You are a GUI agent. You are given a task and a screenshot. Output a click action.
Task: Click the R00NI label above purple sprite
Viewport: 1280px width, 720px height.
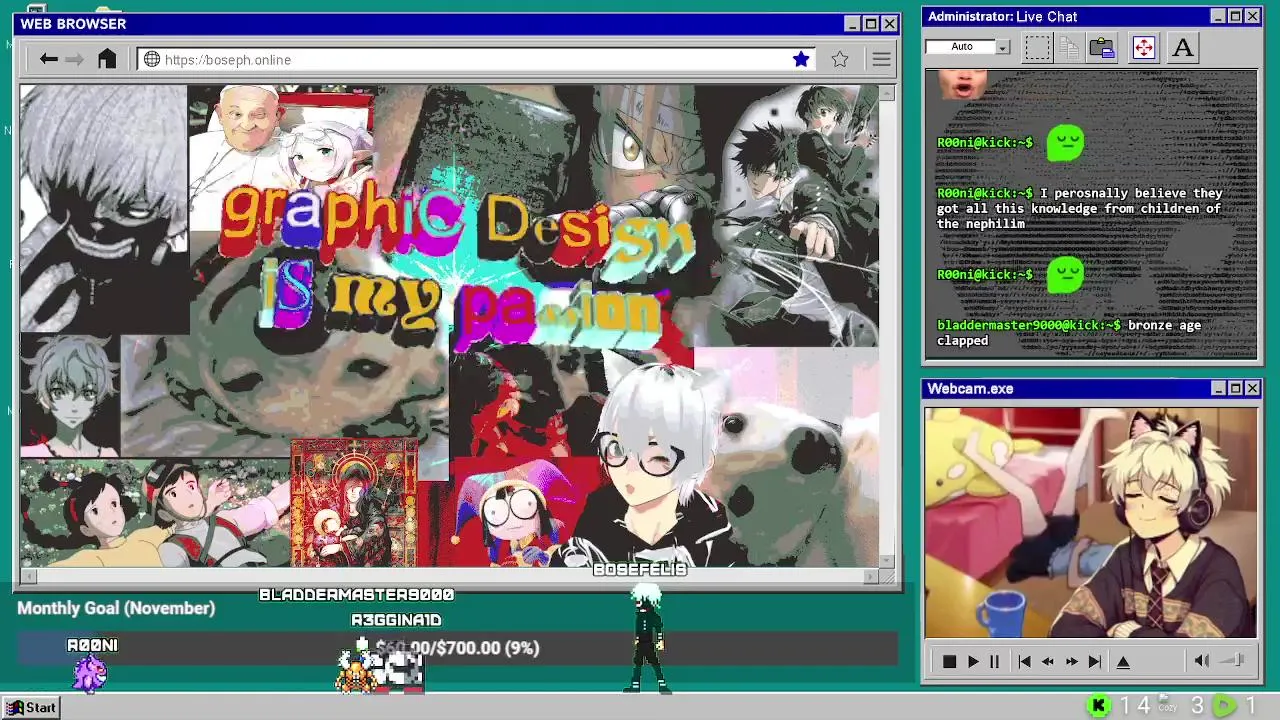(92, 645)
